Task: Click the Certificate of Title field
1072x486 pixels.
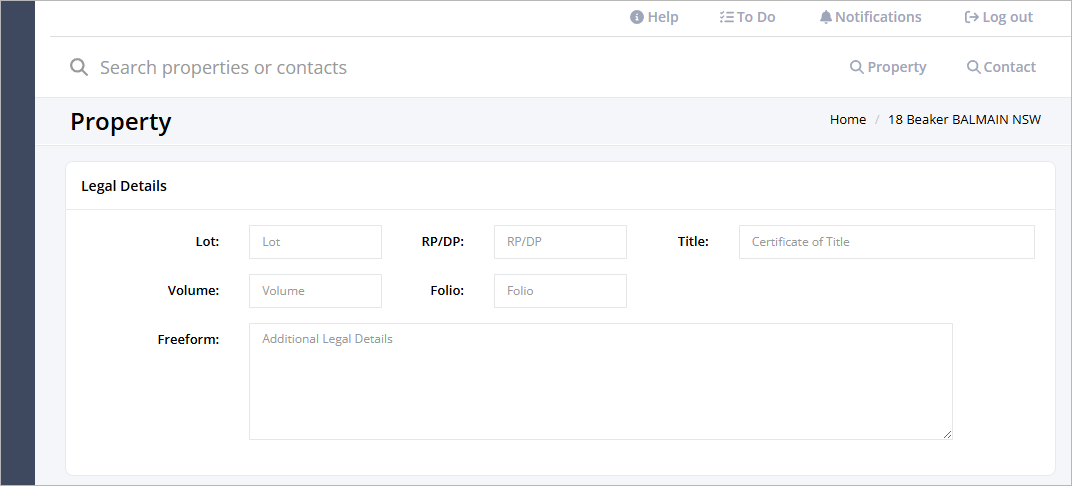Action: tap(887, 242)
